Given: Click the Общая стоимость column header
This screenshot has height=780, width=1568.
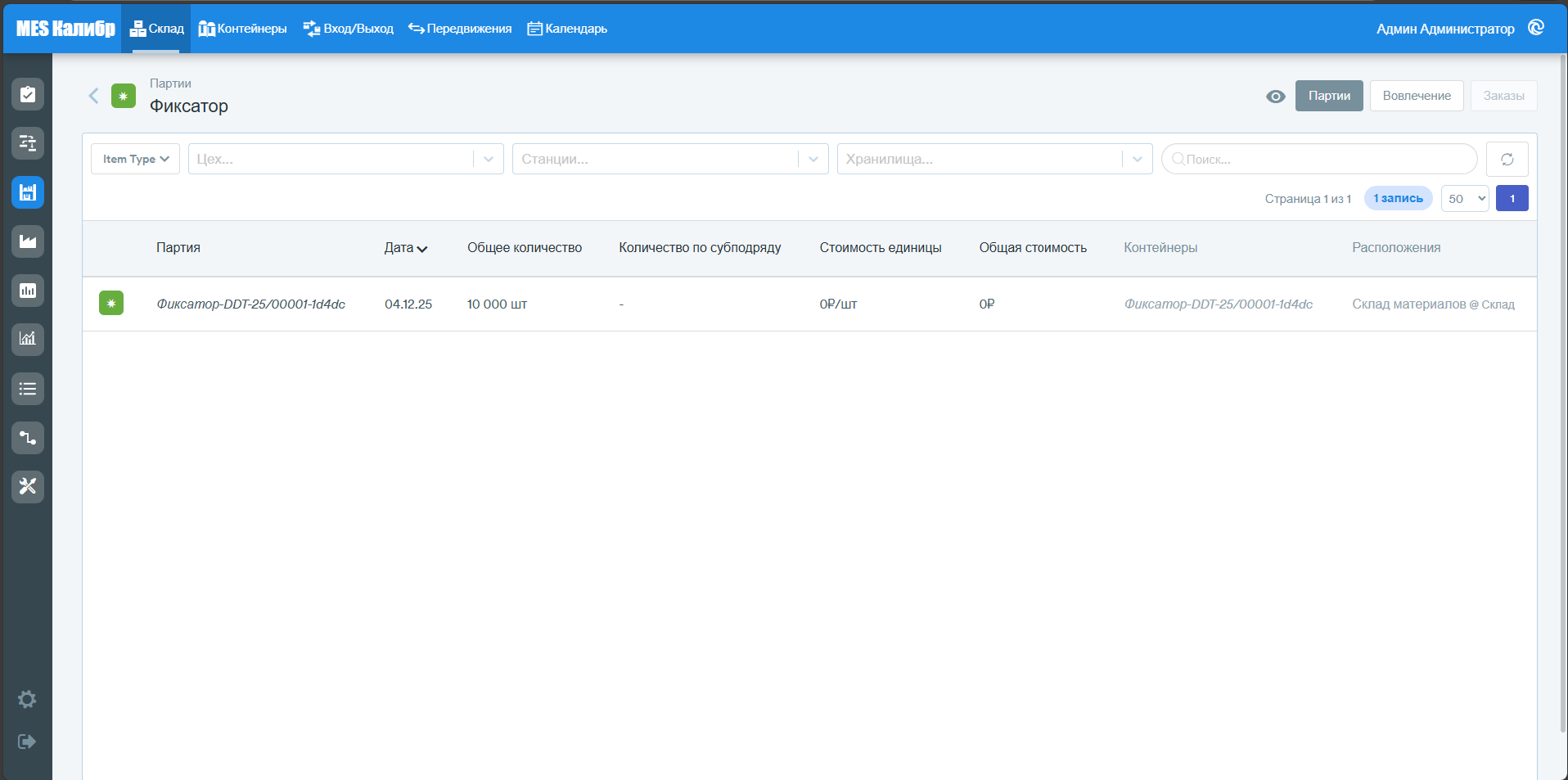Looking at the screenshot, I should point(1033,248).
